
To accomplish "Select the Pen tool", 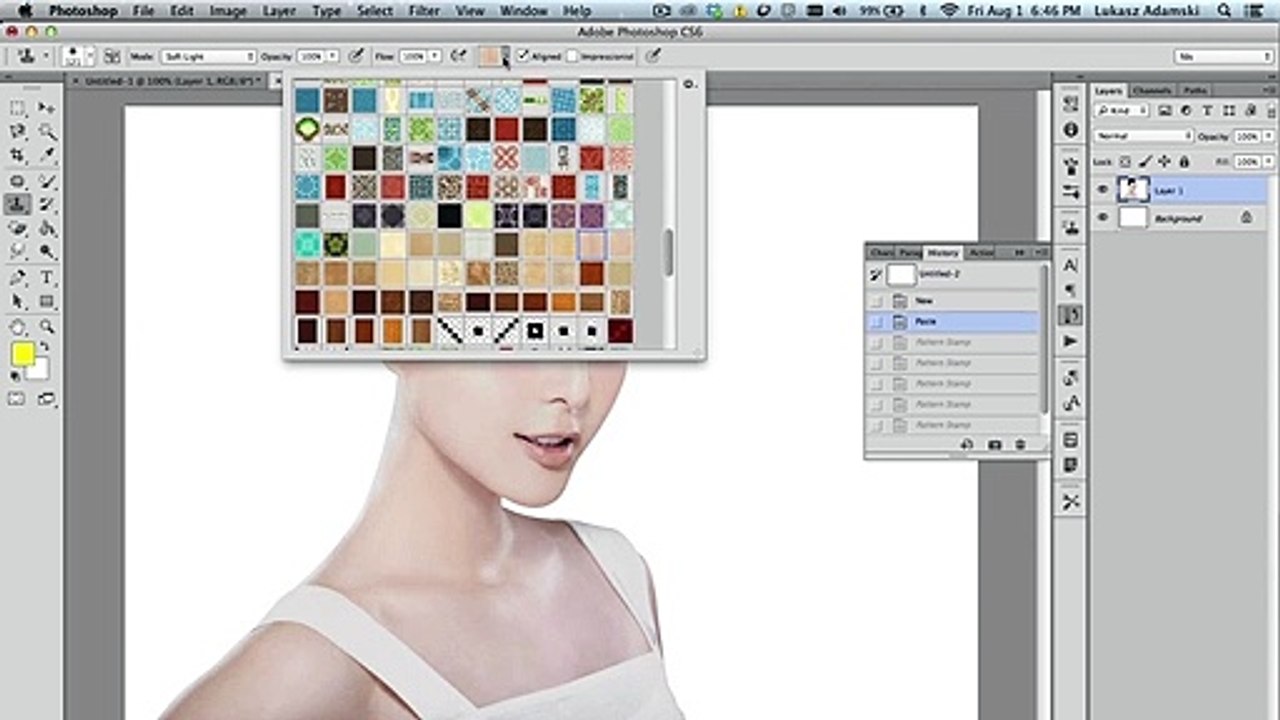I will [18, 277].
